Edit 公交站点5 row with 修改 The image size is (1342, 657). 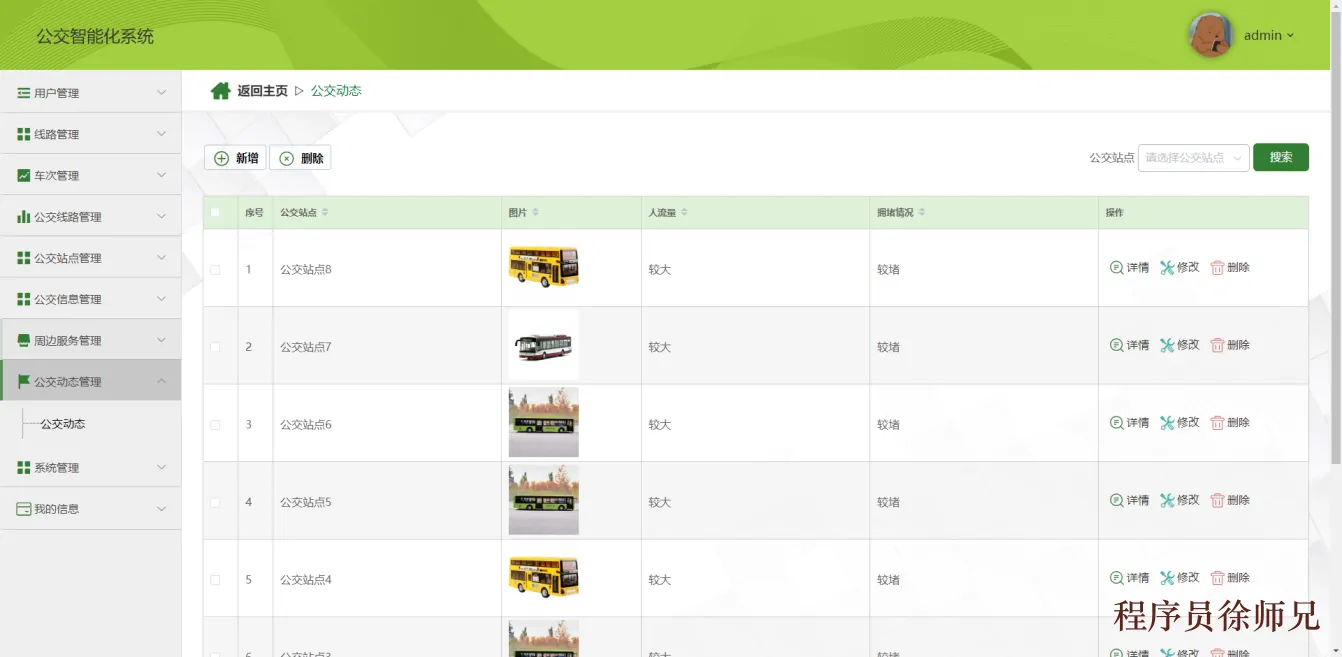point(1180,500)
